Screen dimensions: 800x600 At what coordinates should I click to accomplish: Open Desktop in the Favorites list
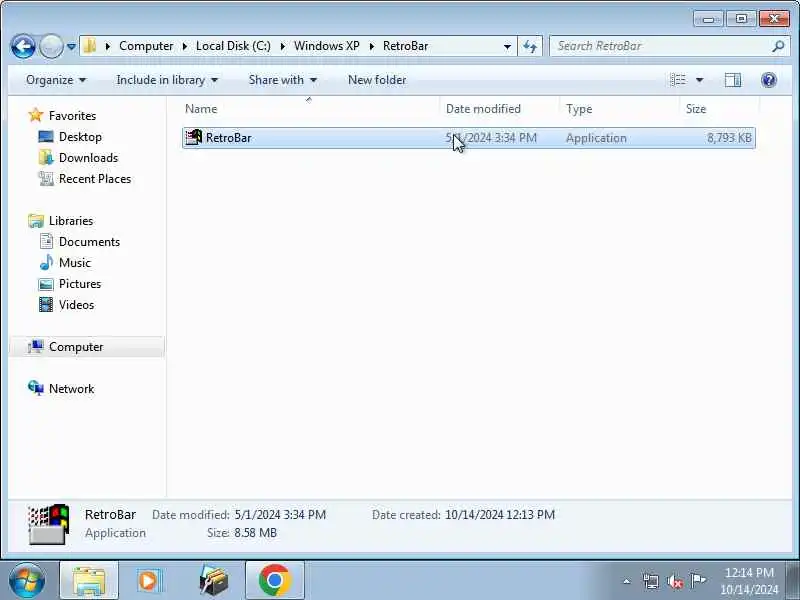tap(80, 137)
